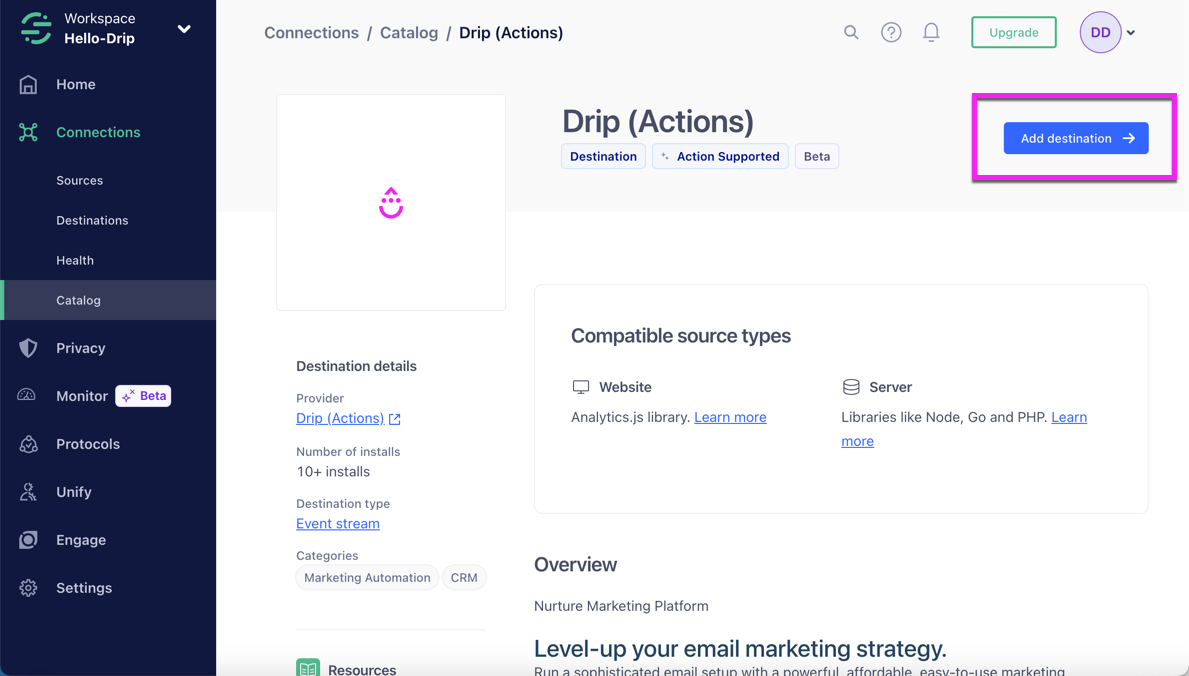Click the Home house icon
This screenshot has height=676, width=1189.
(28, 84)
